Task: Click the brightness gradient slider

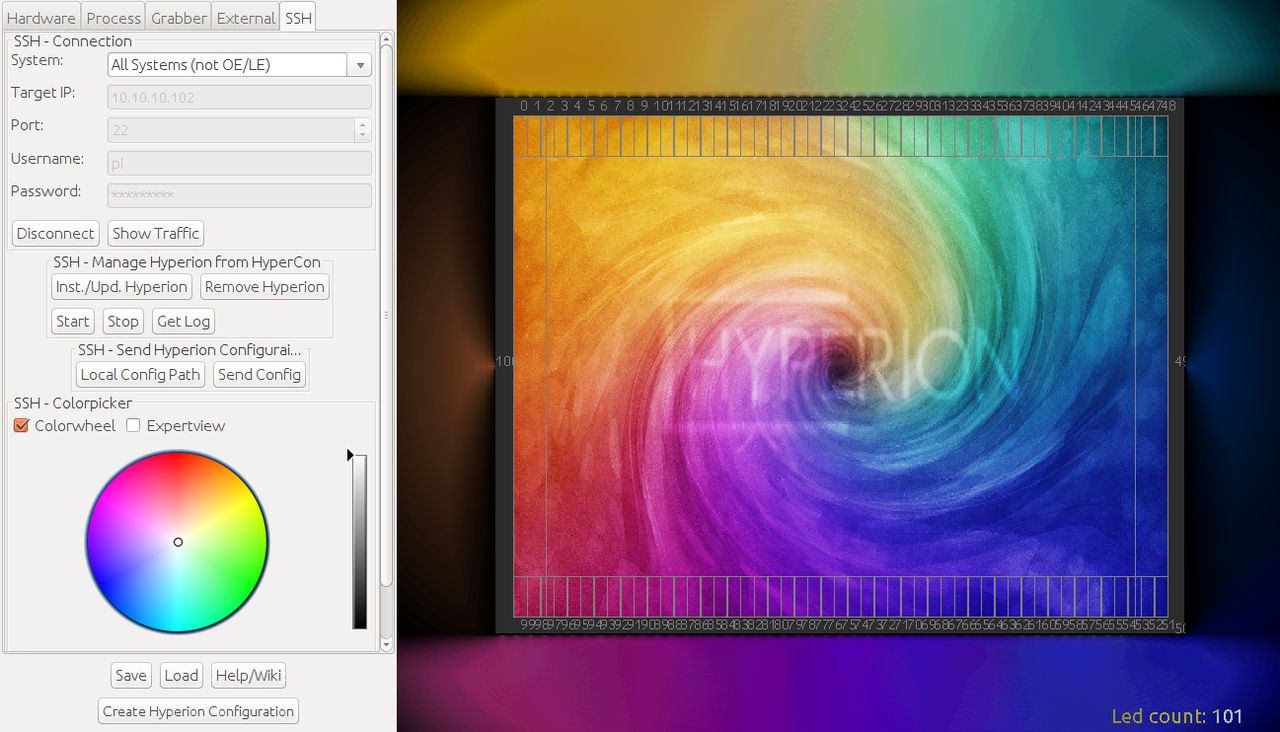Action: [x=360, y=542]
